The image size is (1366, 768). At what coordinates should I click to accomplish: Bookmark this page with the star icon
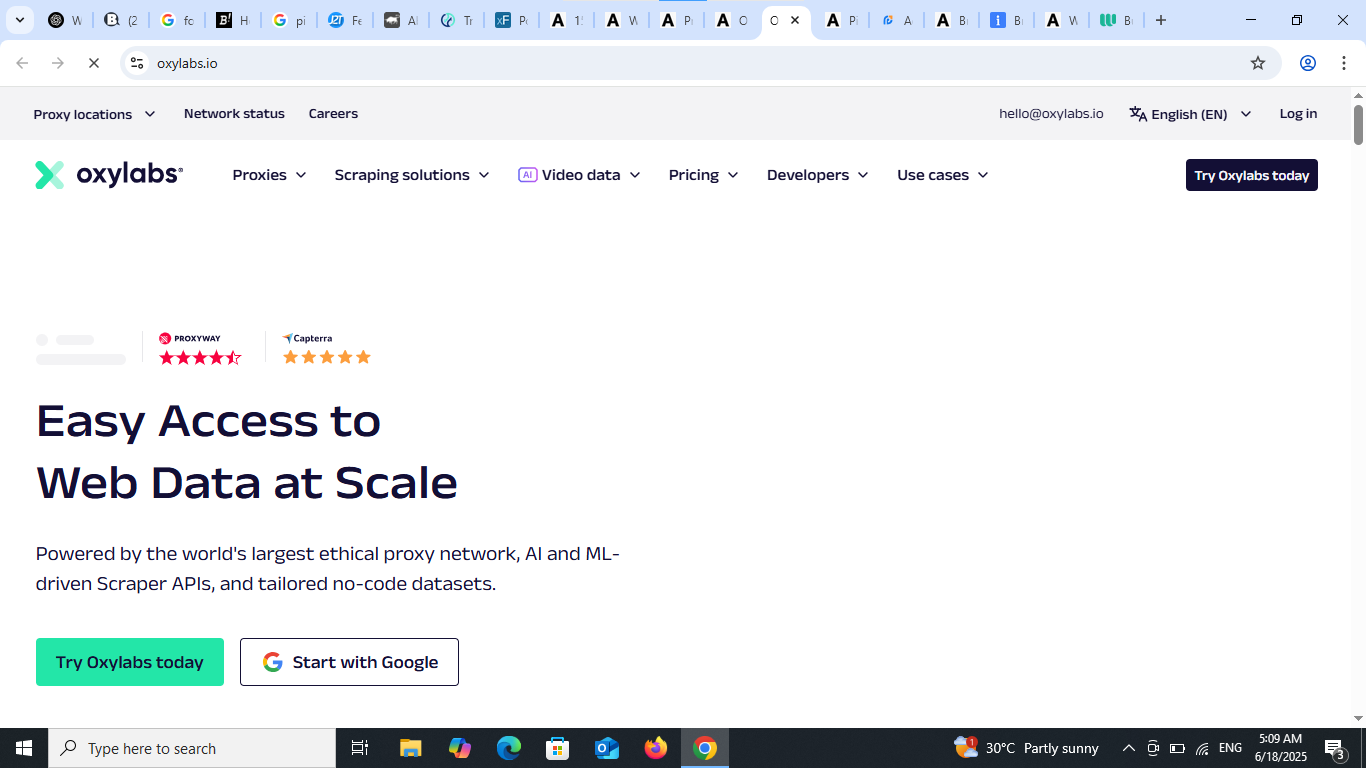point(1258,63)
